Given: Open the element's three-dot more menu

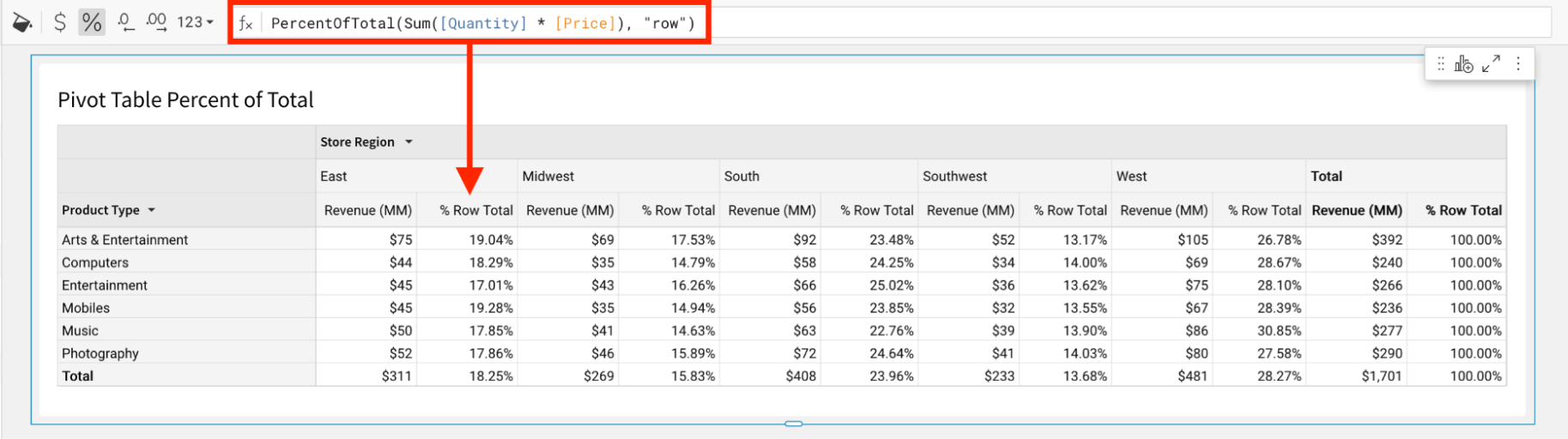Looking at the screenshot, I should point(1518,63).
